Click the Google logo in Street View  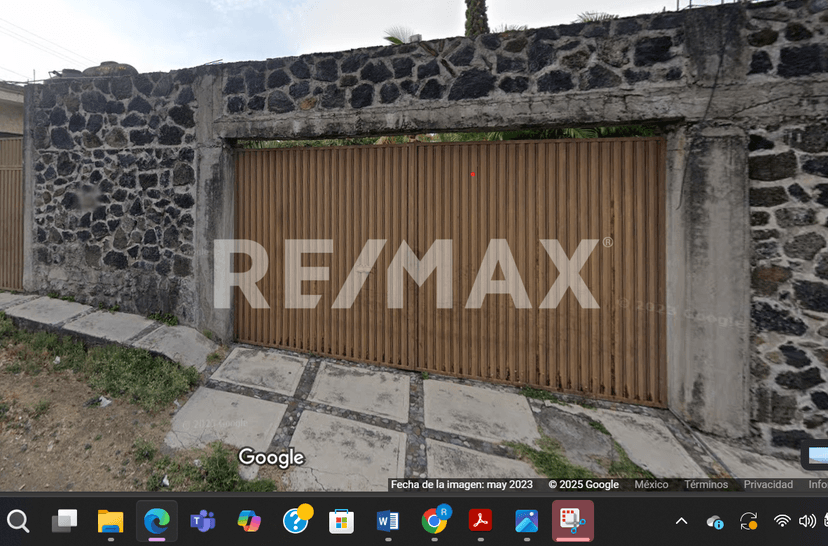[x=271, y=457]
